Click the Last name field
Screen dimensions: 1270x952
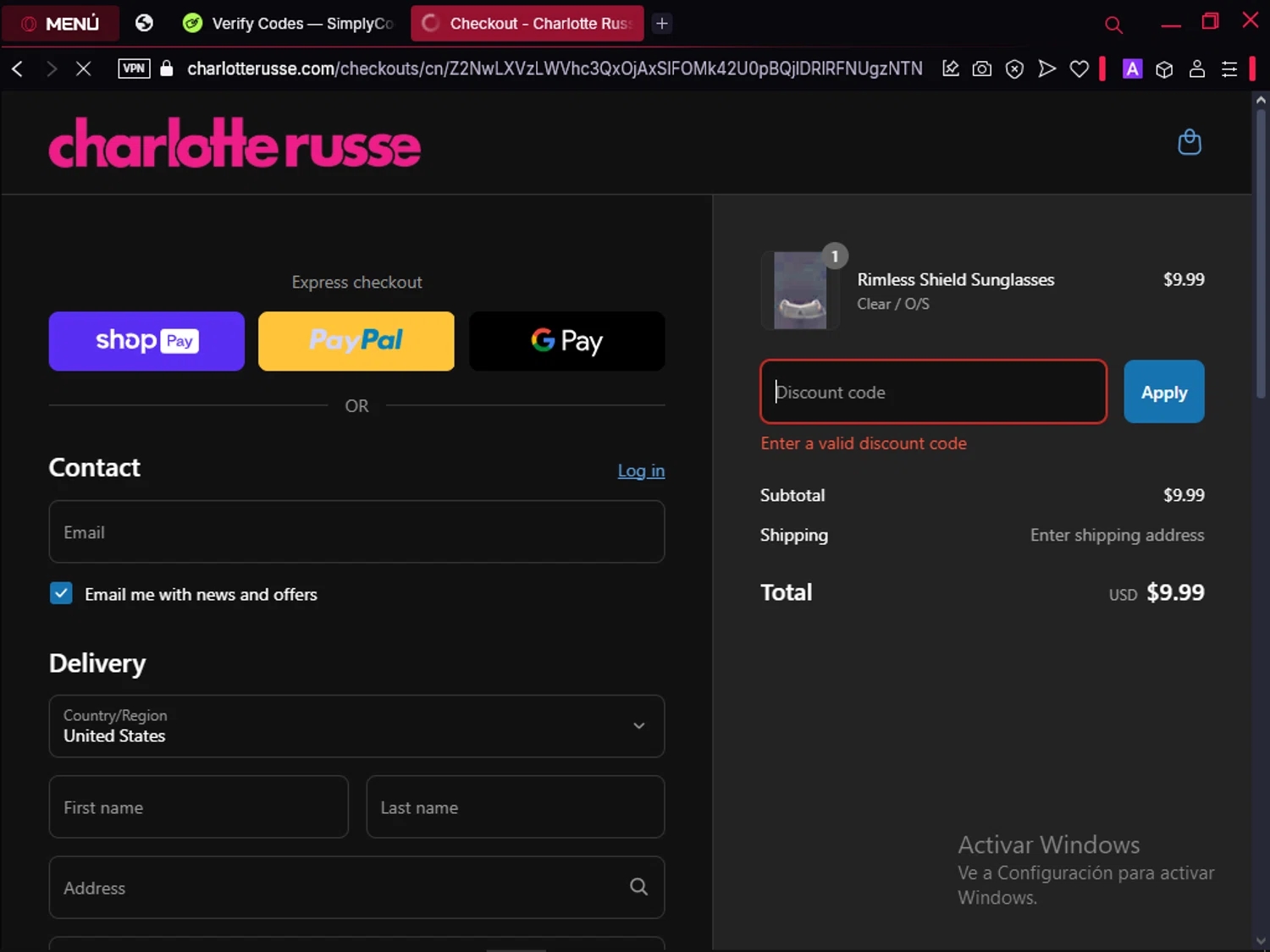[515, 806]
